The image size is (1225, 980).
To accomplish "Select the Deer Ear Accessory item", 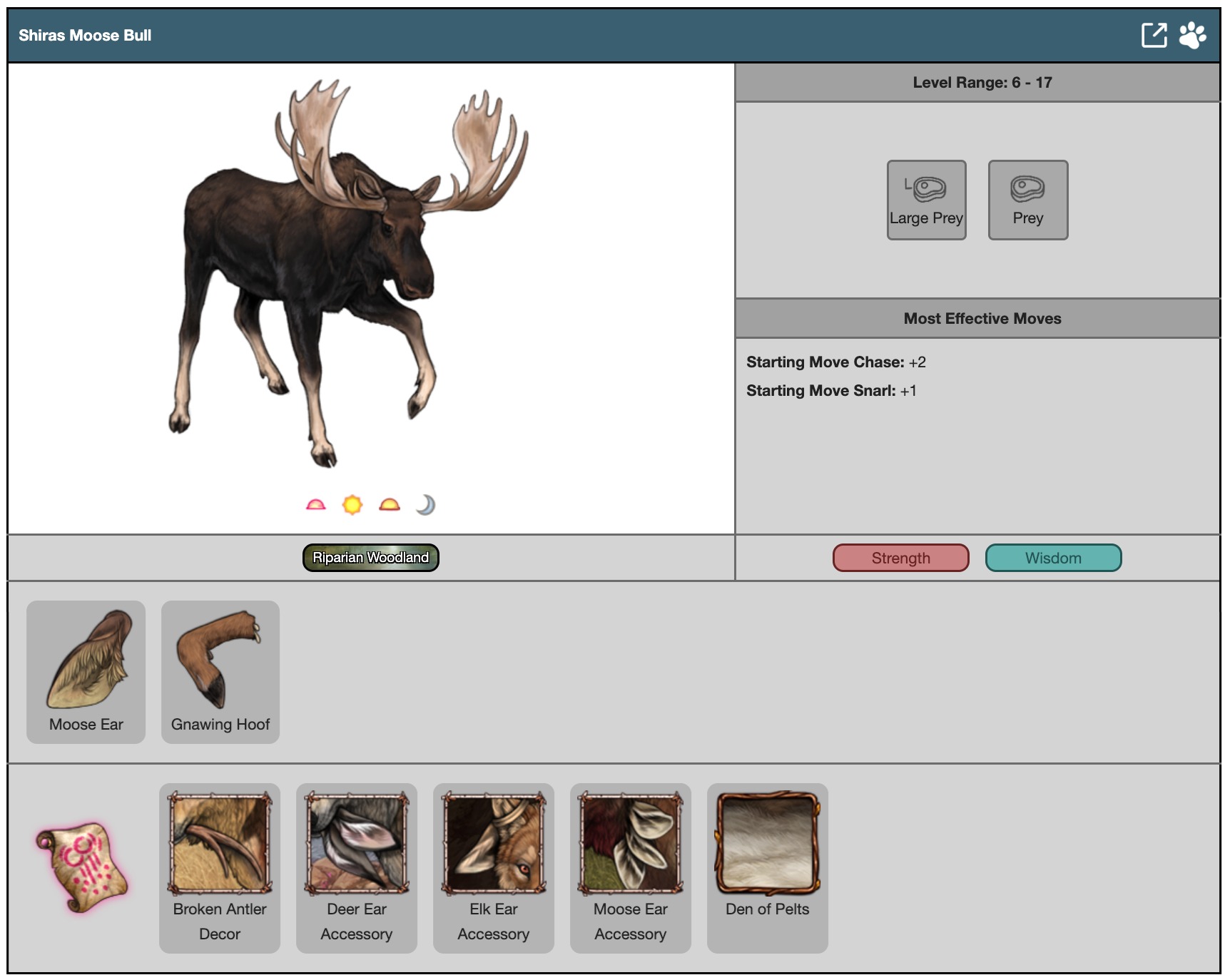I will tap(357, 867).
